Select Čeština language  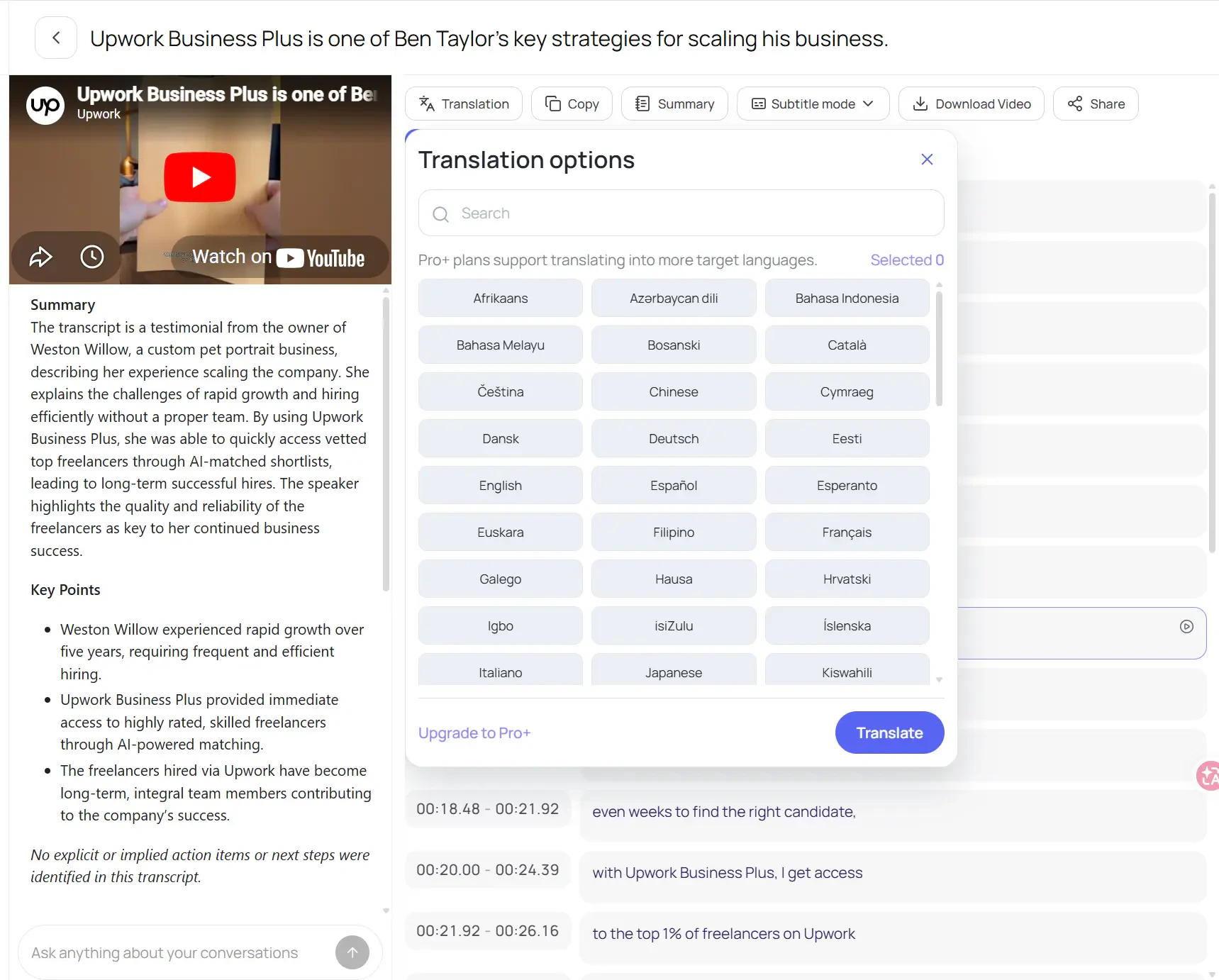(501, 391)
